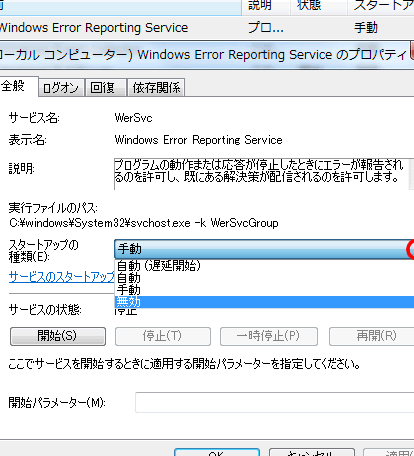Viewport: 414px width, 456px height.
Task: Open the ログオン tab
Action: (61, 88)
